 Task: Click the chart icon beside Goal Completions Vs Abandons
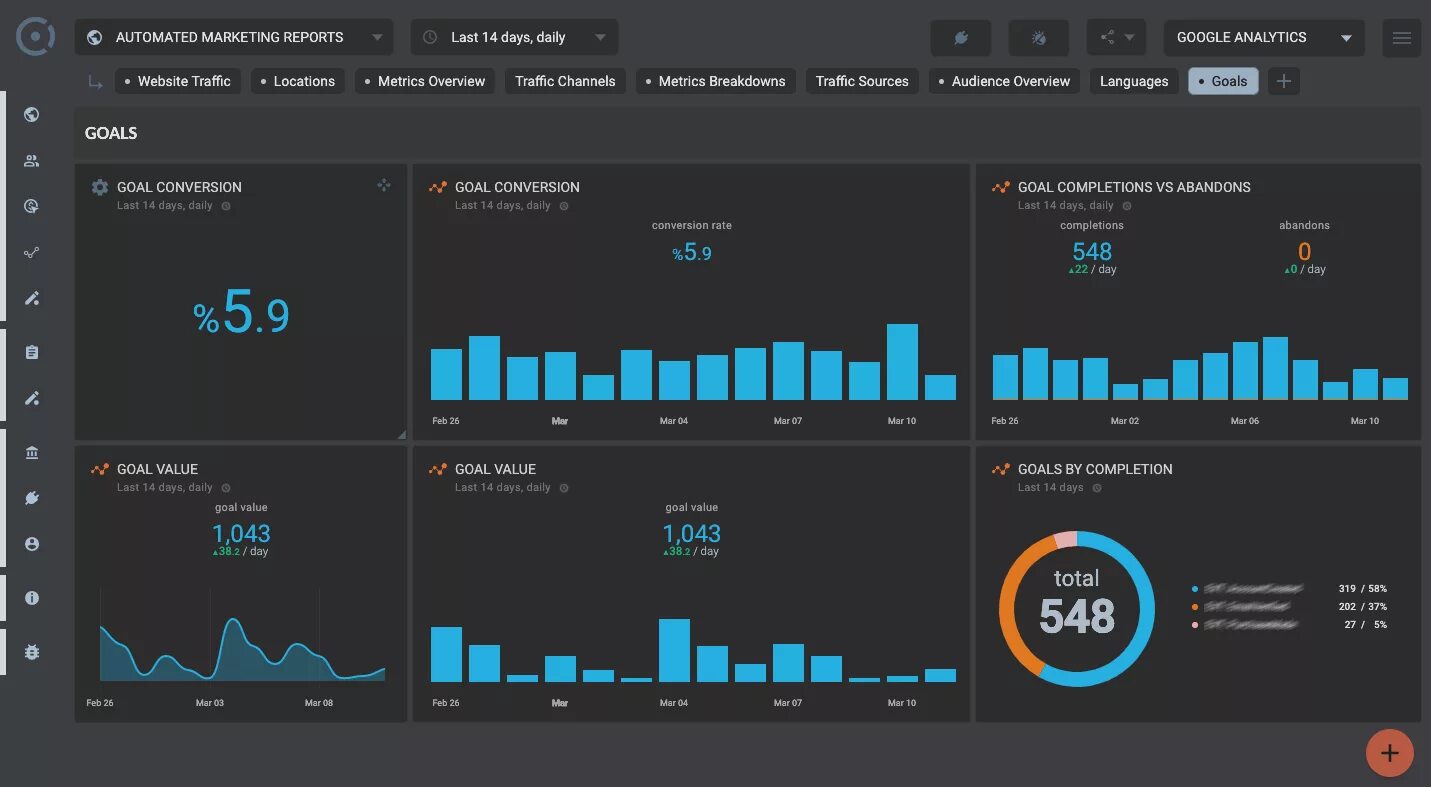point(1000,187)
